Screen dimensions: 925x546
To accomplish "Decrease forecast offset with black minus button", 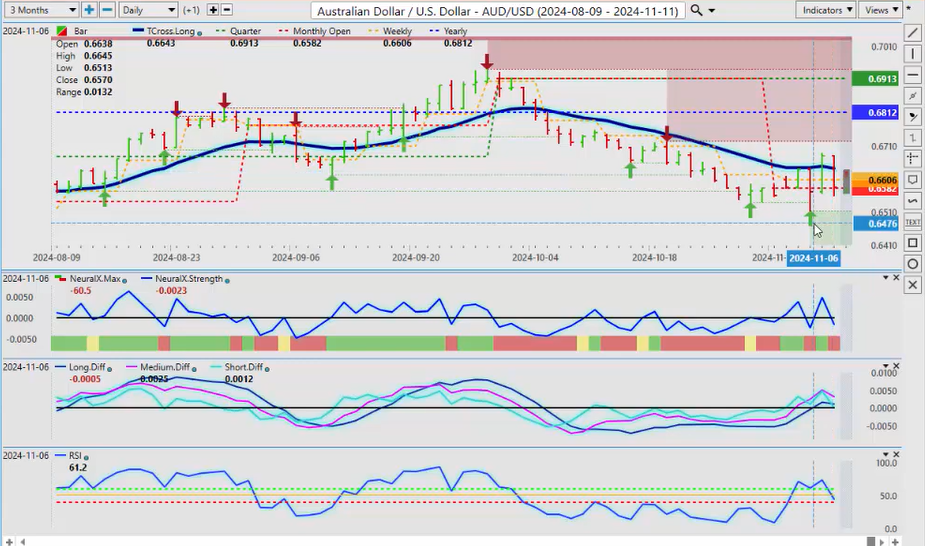I will point(227,10).
